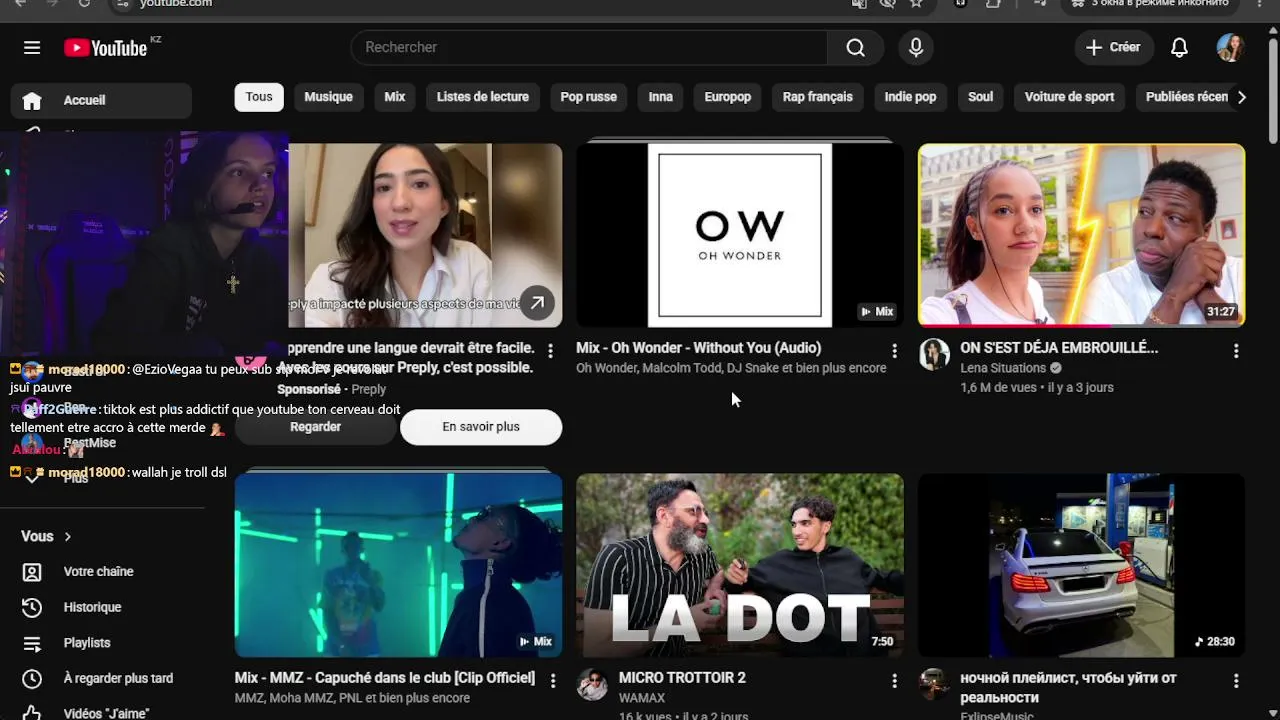Screen dimensions: 1280x720
Task: Go to the YouTube home logo
Action: coord(105,47)
